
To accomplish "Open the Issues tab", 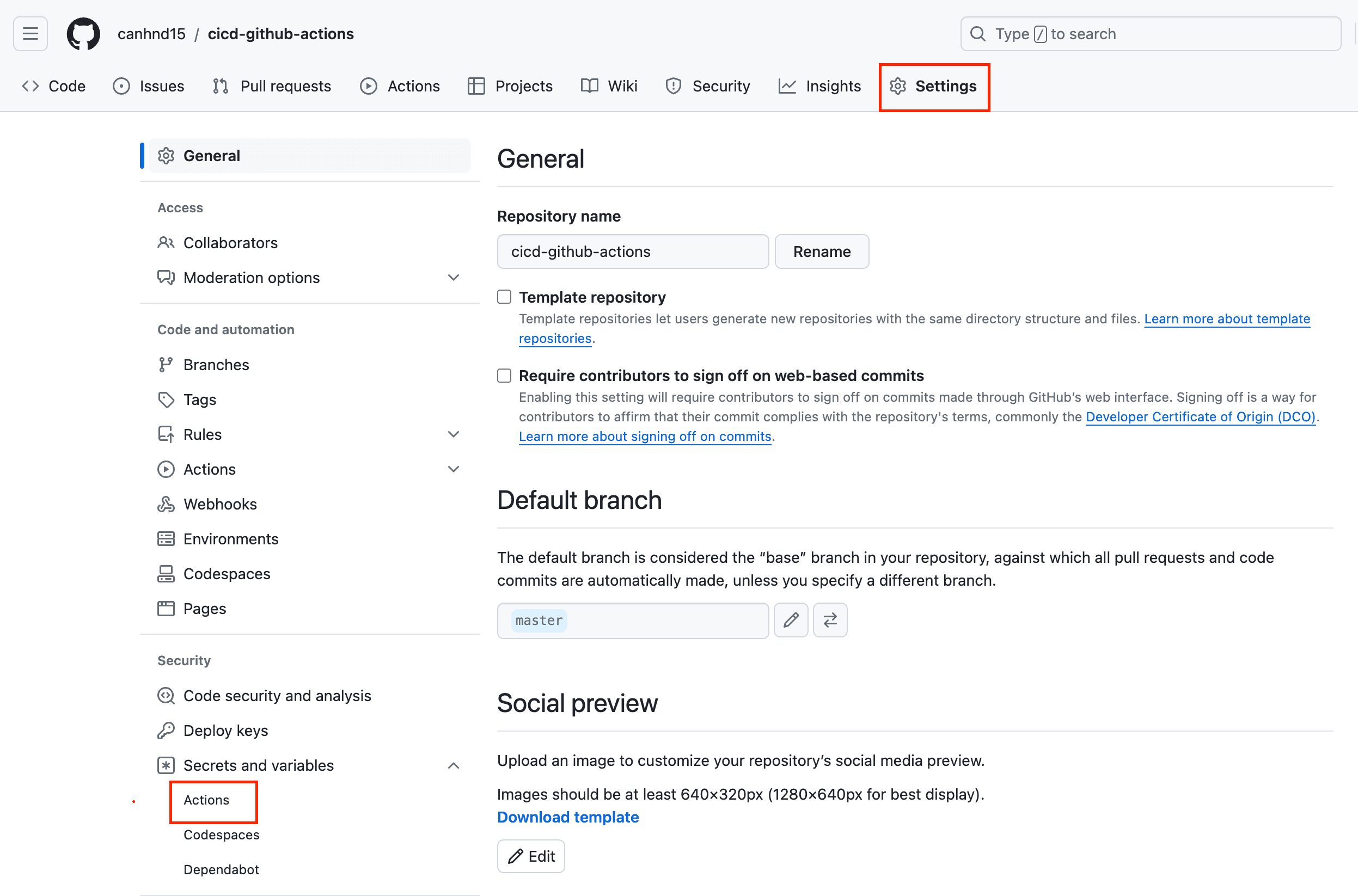I will pos(149,87).
